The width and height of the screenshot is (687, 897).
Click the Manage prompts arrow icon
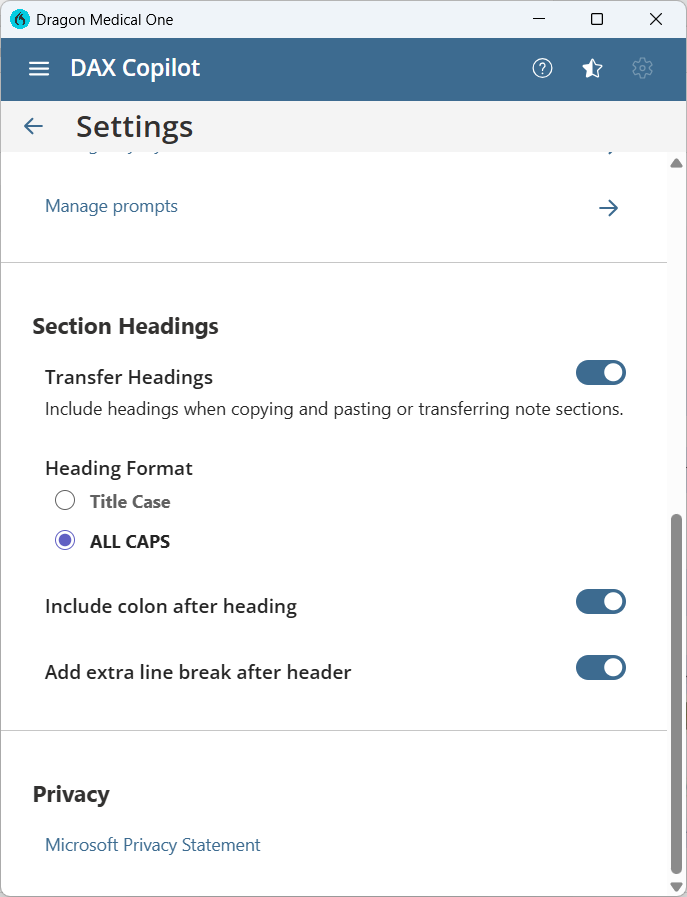608,208
